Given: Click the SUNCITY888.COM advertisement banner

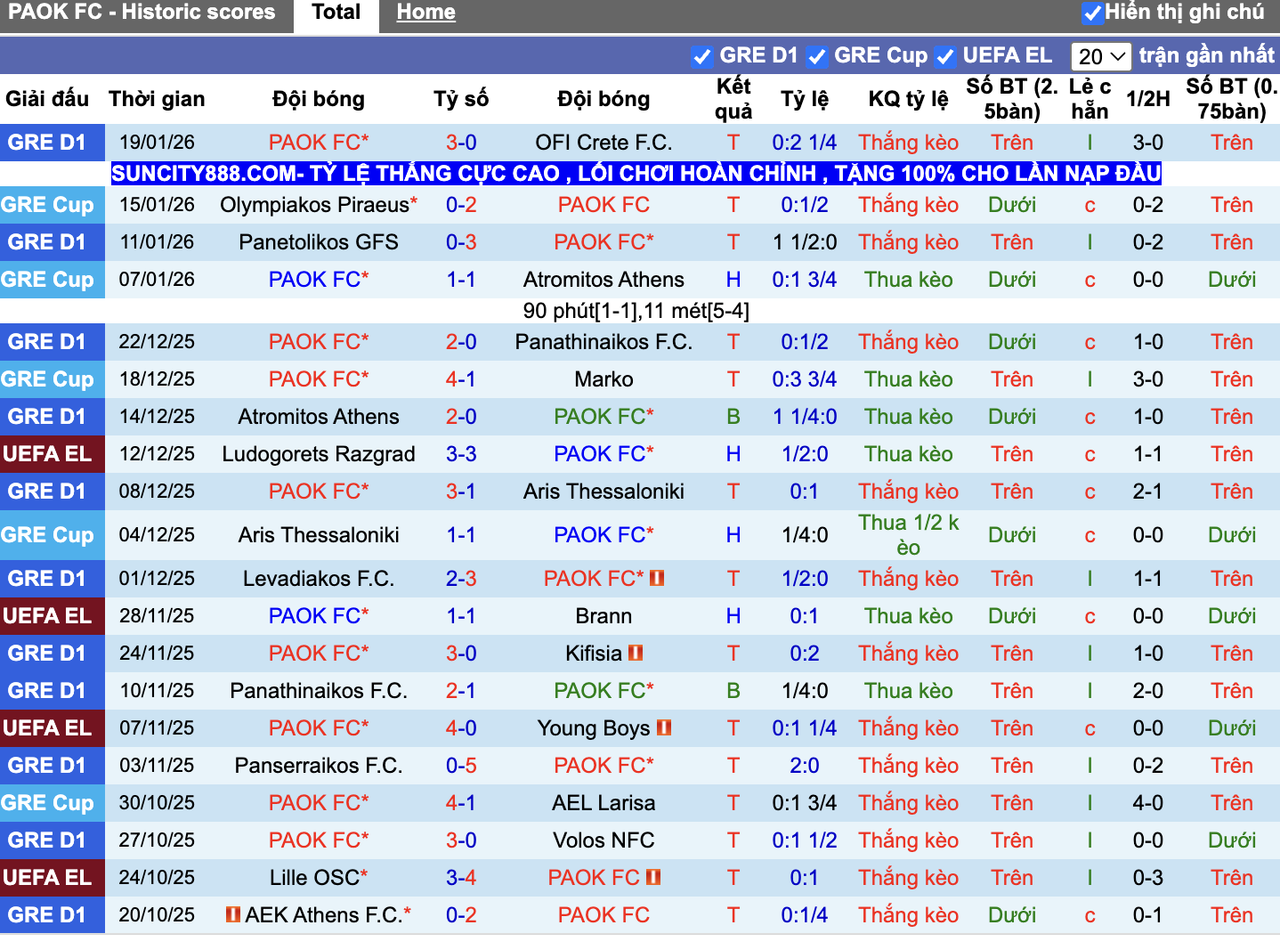Looking at the screenshot, I should 636,174.
